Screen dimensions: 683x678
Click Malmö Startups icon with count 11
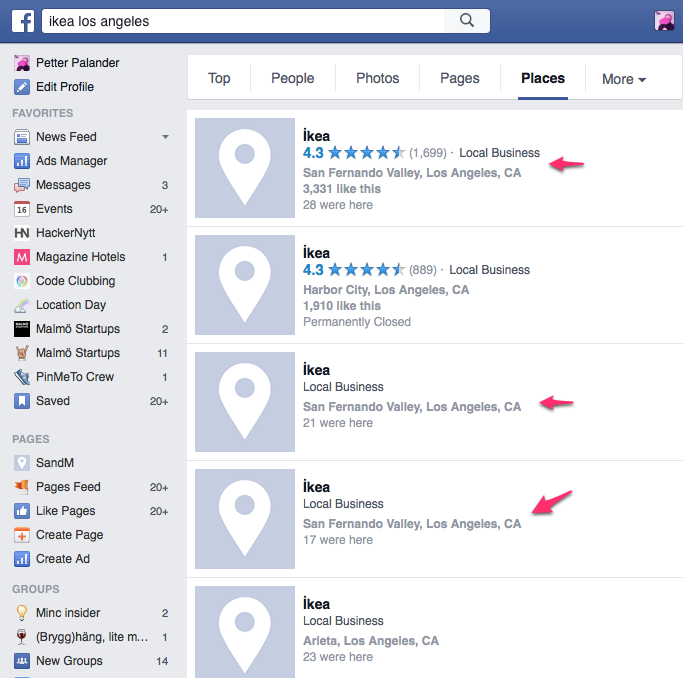[x=22, y=353]
